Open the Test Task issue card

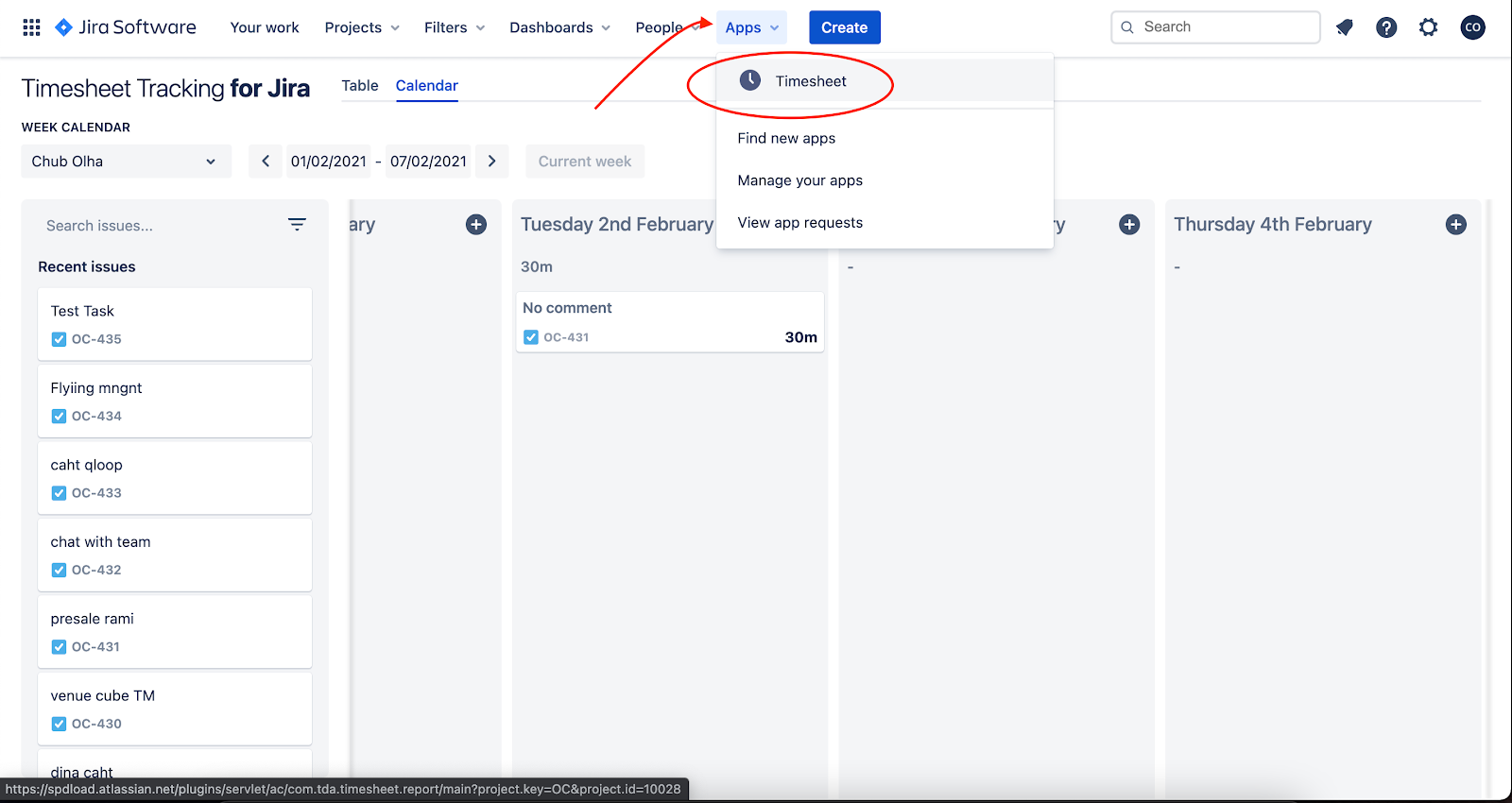[175, 324]
